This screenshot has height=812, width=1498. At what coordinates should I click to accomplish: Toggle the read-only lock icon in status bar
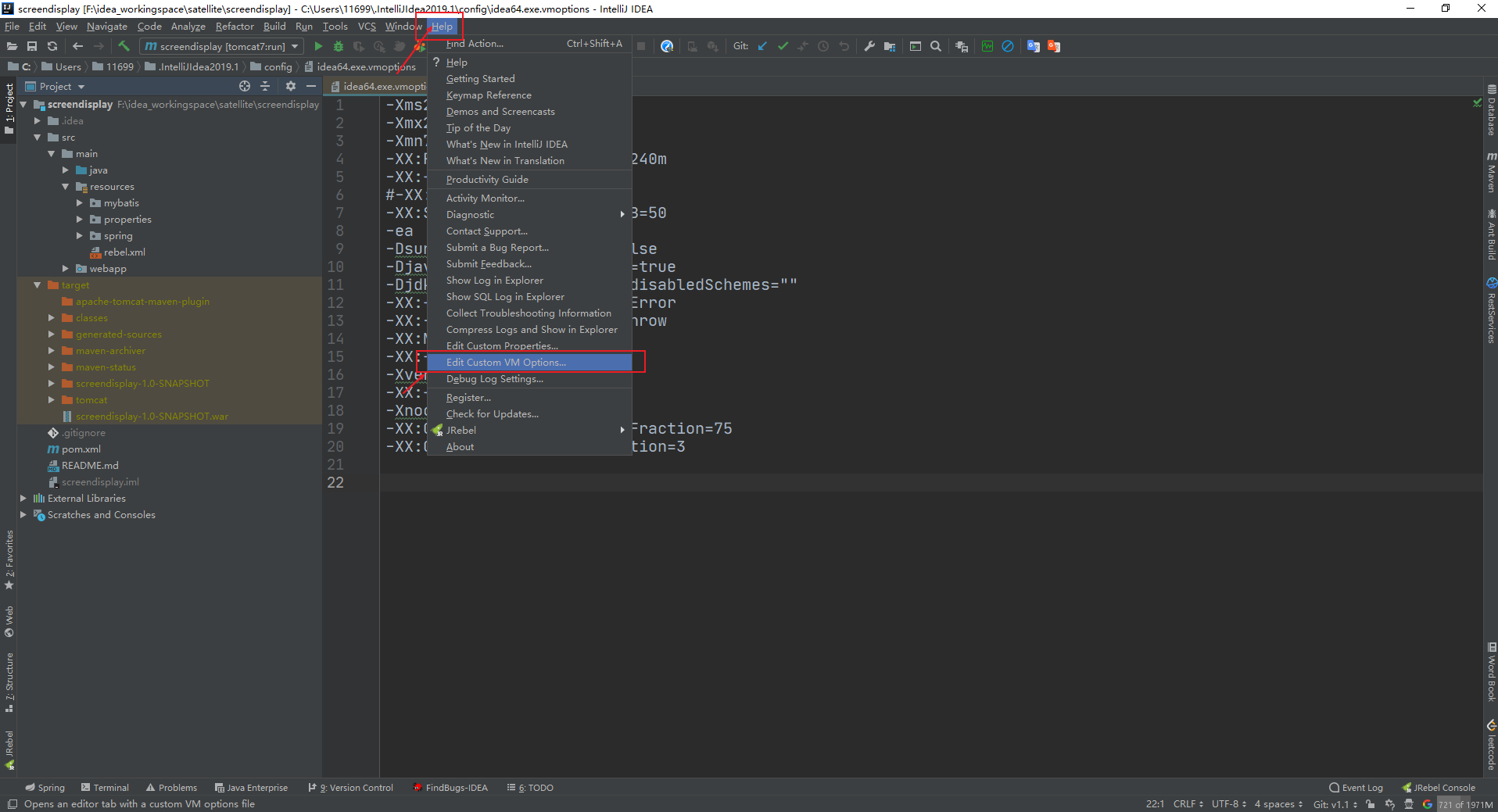click(1370, 804)
